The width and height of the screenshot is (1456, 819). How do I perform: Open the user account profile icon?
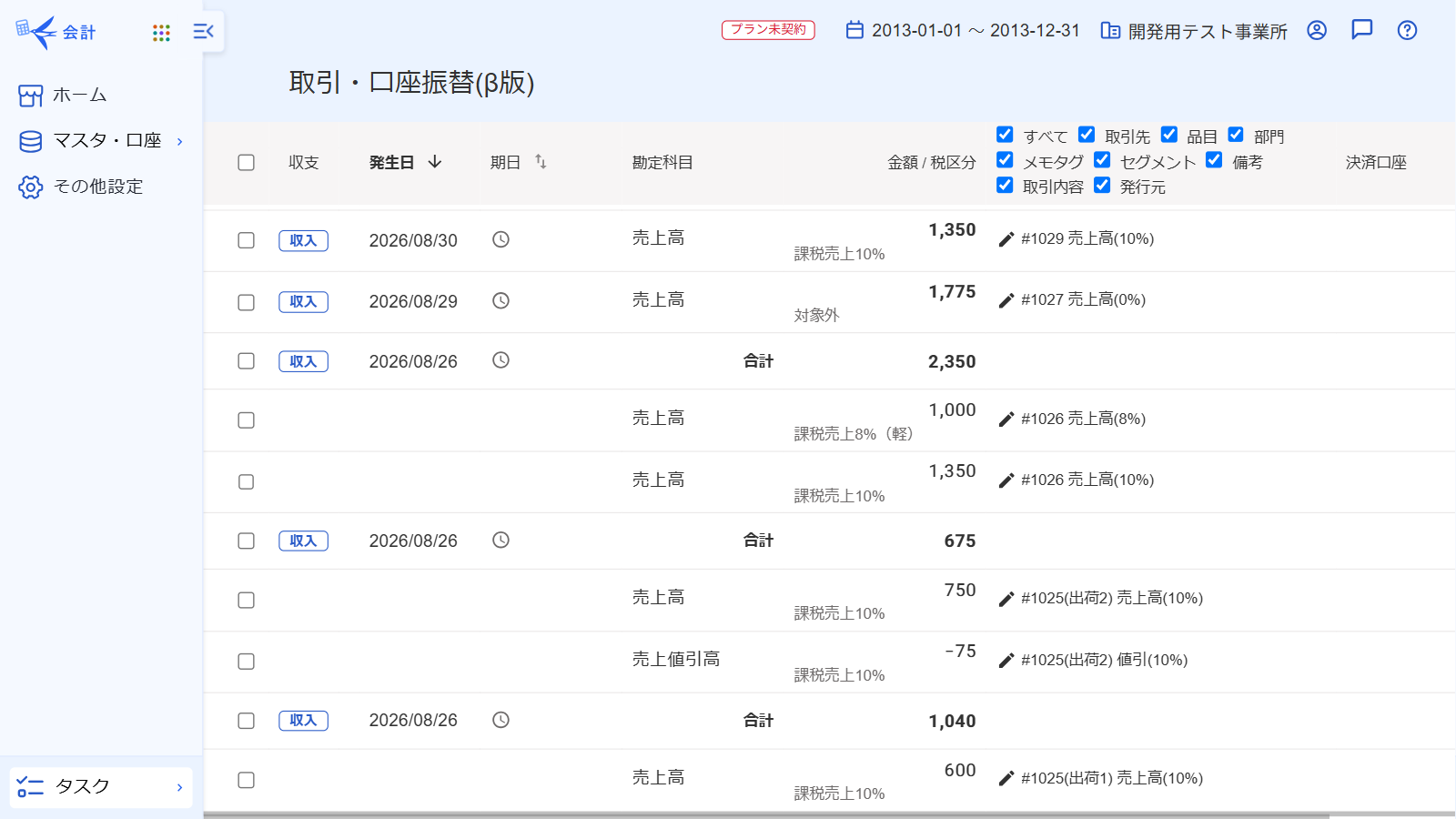pos(1317,30)
